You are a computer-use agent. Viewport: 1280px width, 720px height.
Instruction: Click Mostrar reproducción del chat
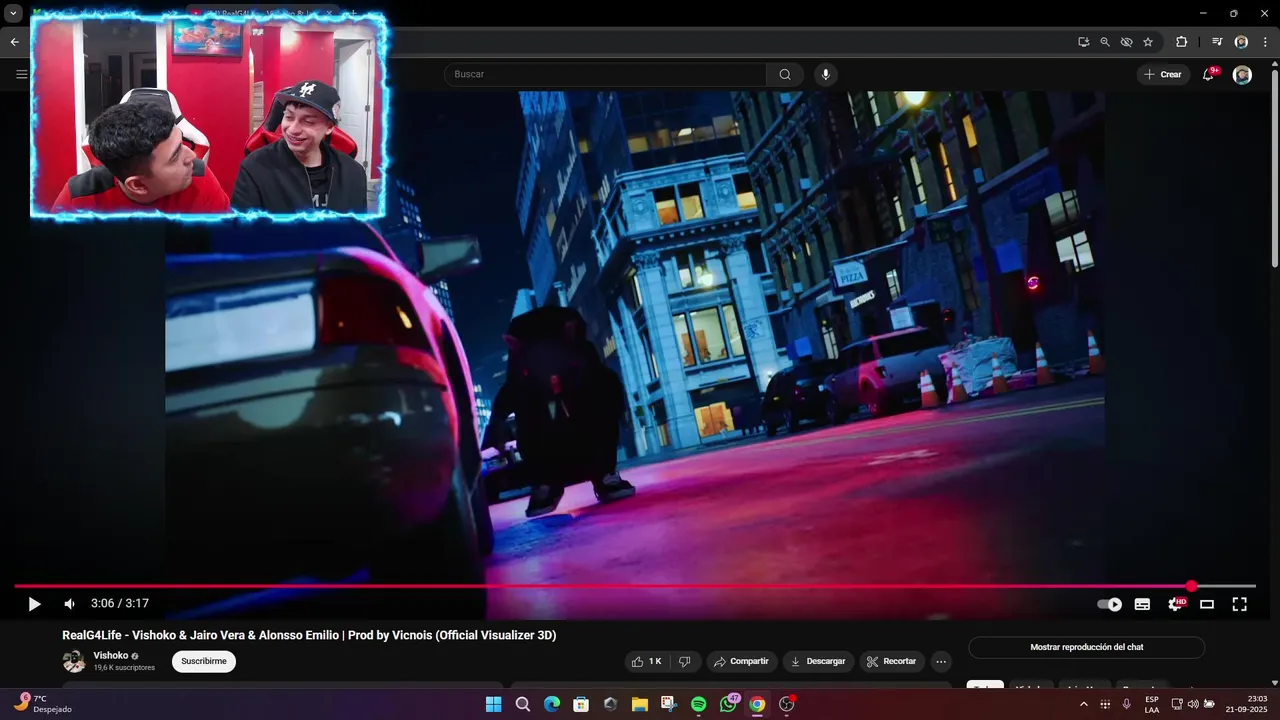1087,647
